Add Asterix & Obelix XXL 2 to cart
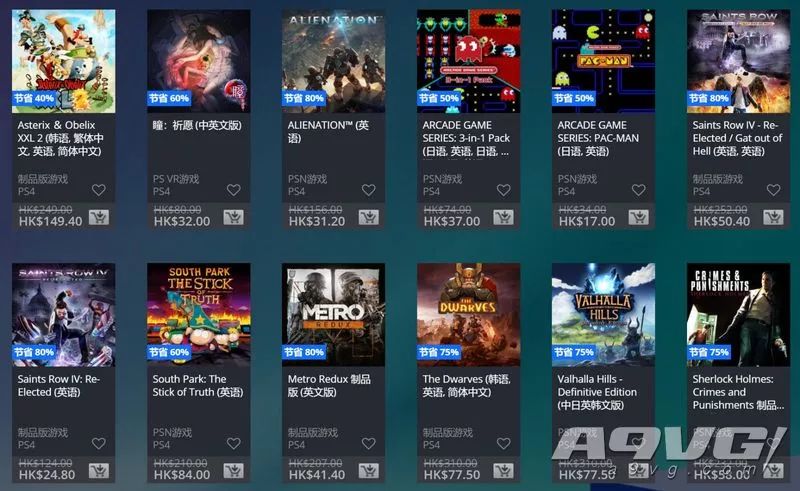 tap(98, 217)
